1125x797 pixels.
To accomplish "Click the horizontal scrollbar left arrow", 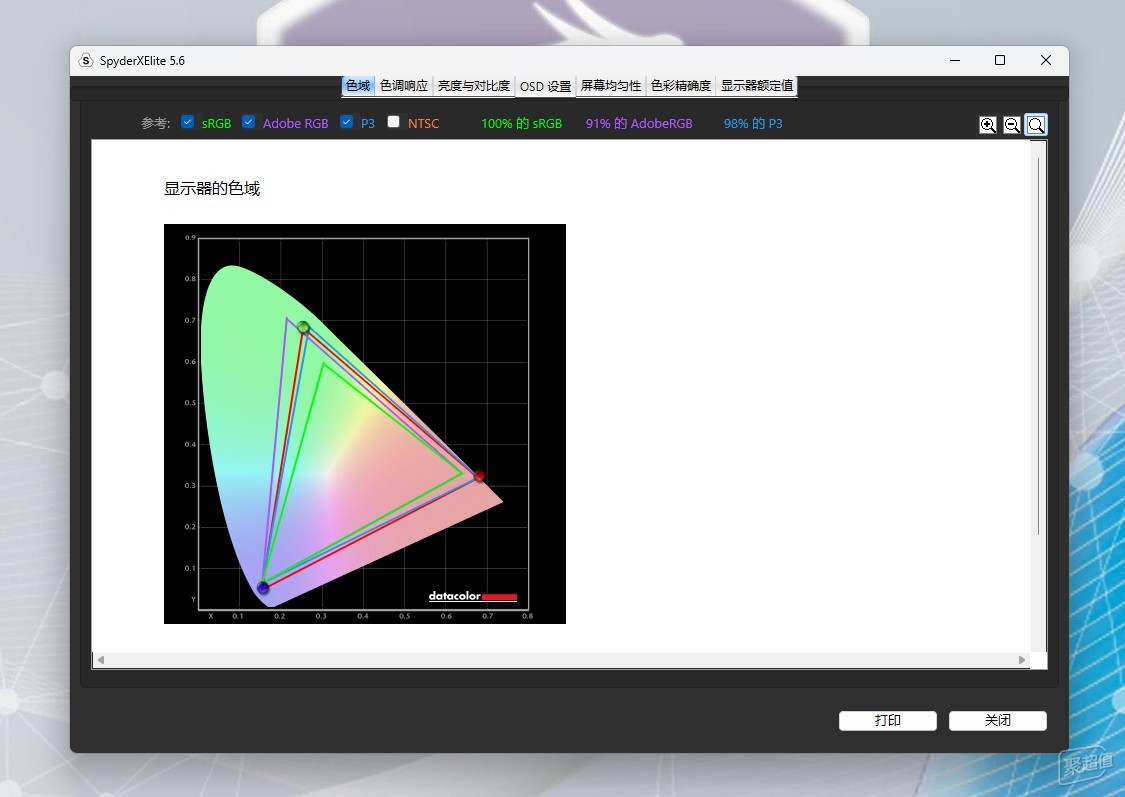I will click(101, 660).
